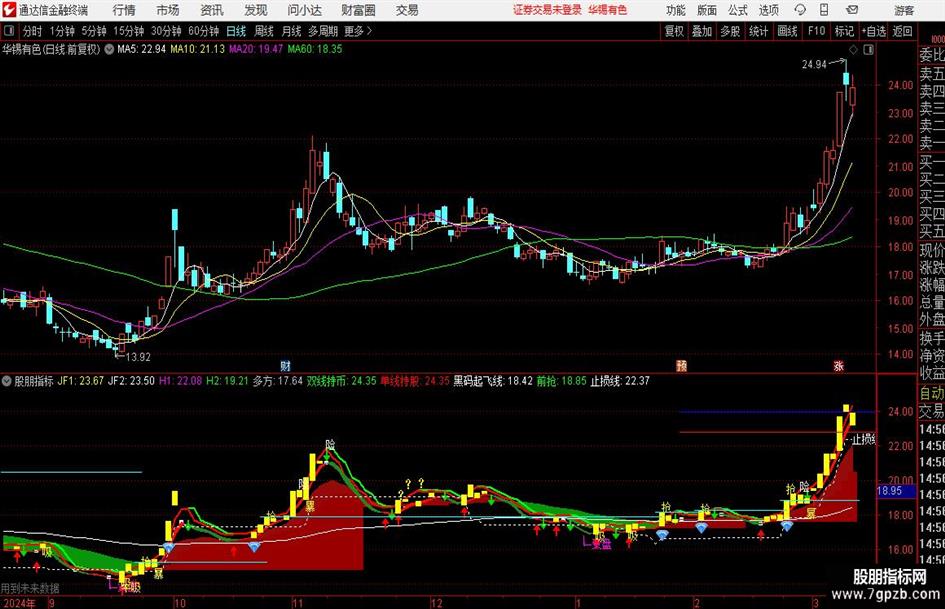Open the mail envelope icon

coord(852,10)
